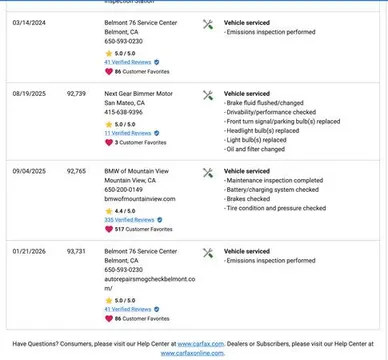Click verified shield in 03/14/2024 entry reviews
The image size is (388, 360).
[x=157, y=62]
